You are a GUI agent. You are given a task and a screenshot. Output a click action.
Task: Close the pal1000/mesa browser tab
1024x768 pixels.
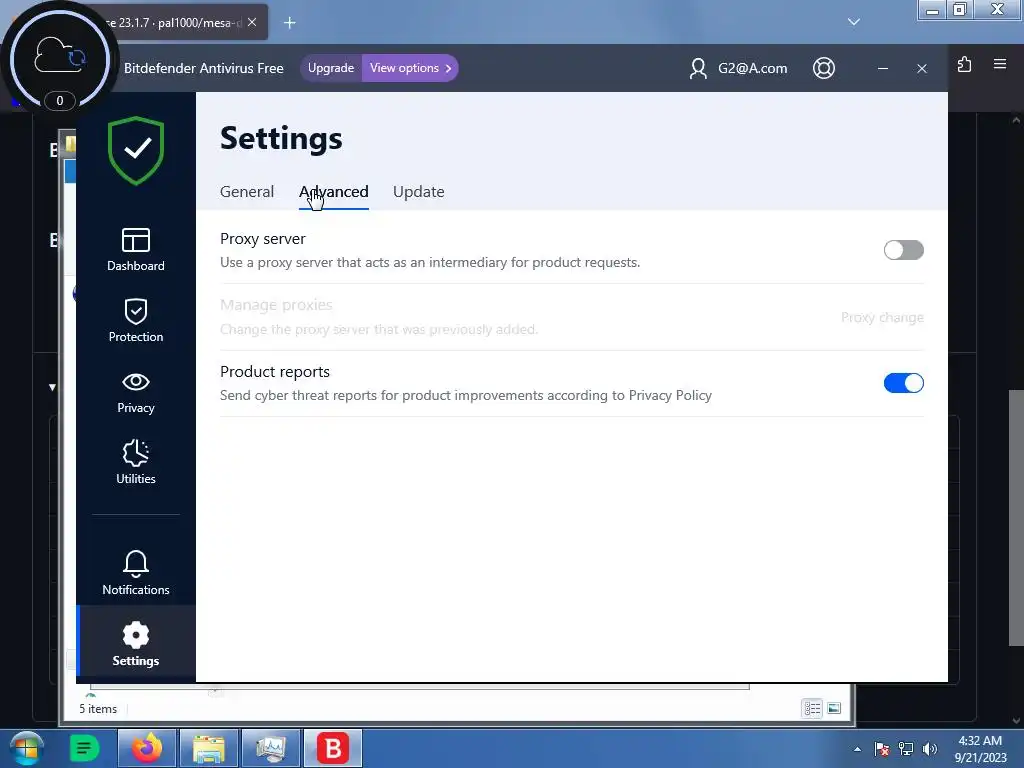[x=252, y=22]
